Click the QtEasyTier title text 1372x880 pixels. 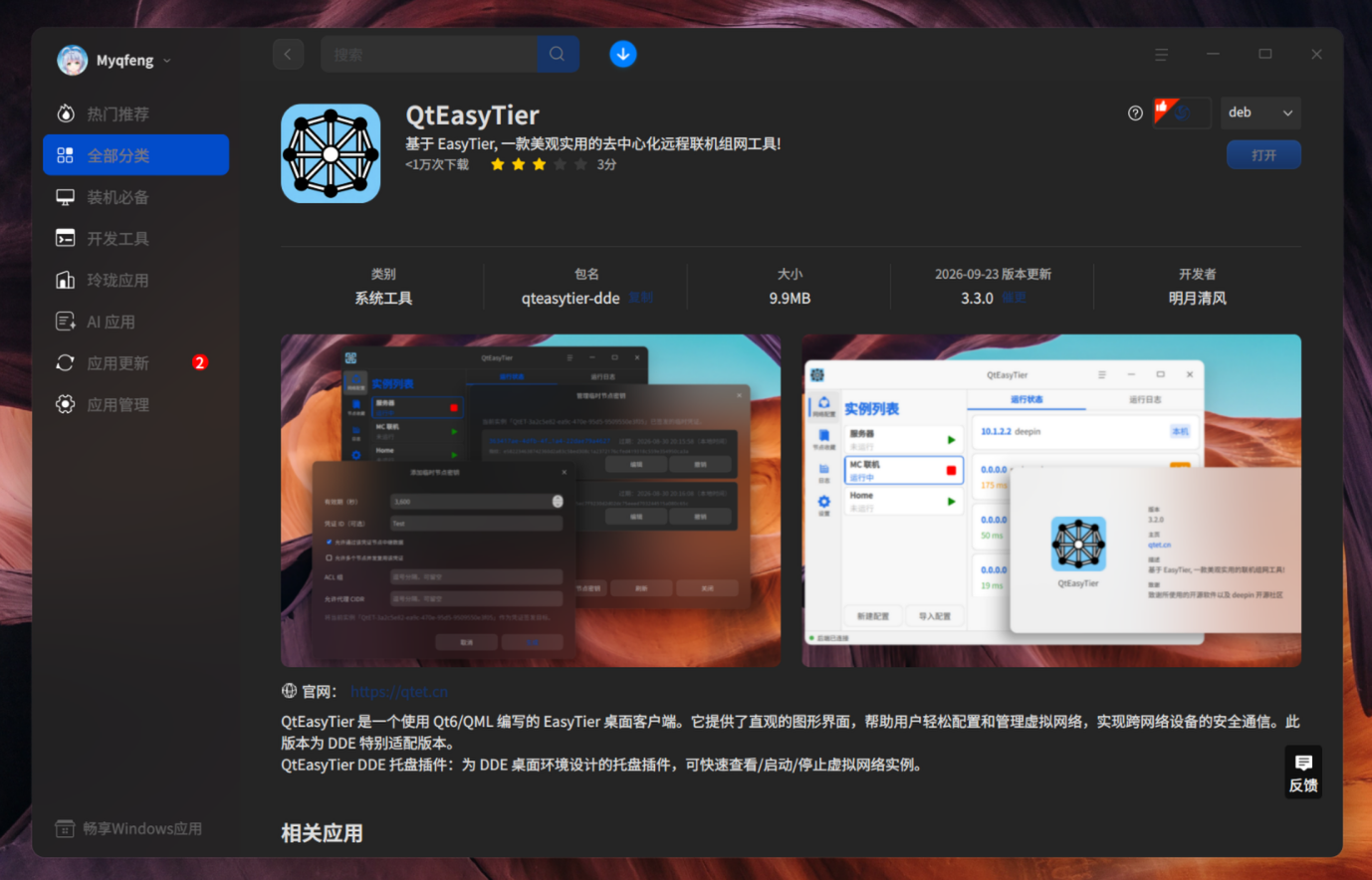[x=472, y=115]
